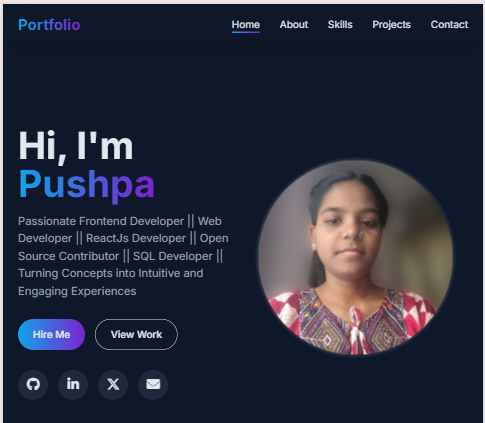Click the Portfolio logo text
Image resolution: width=485 pixels, height=423 pixels.
coord(49,25)
